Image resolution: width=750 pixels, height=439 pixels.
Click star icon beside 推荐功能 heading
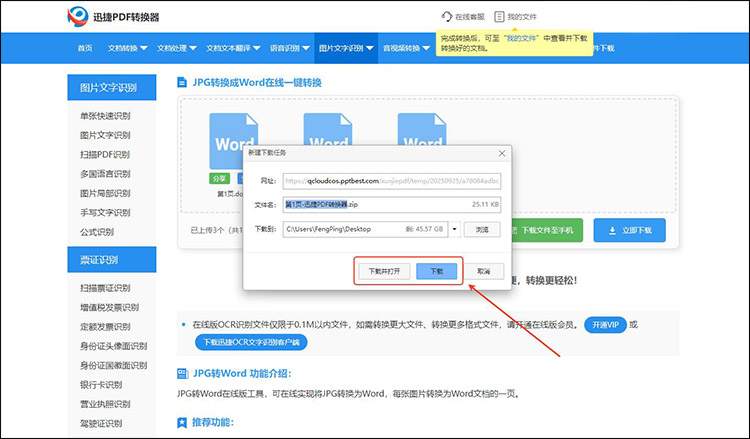point(182,423)
